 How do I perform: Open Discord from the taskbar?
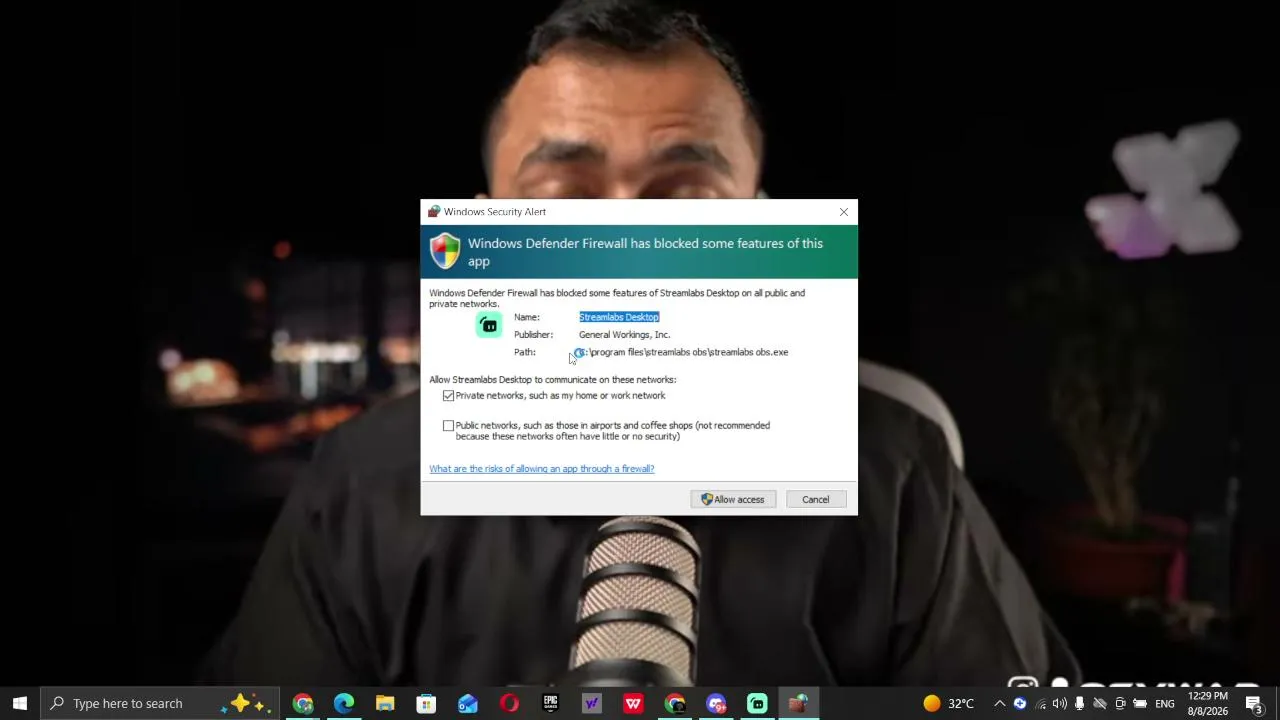click(x=716, y=703)
